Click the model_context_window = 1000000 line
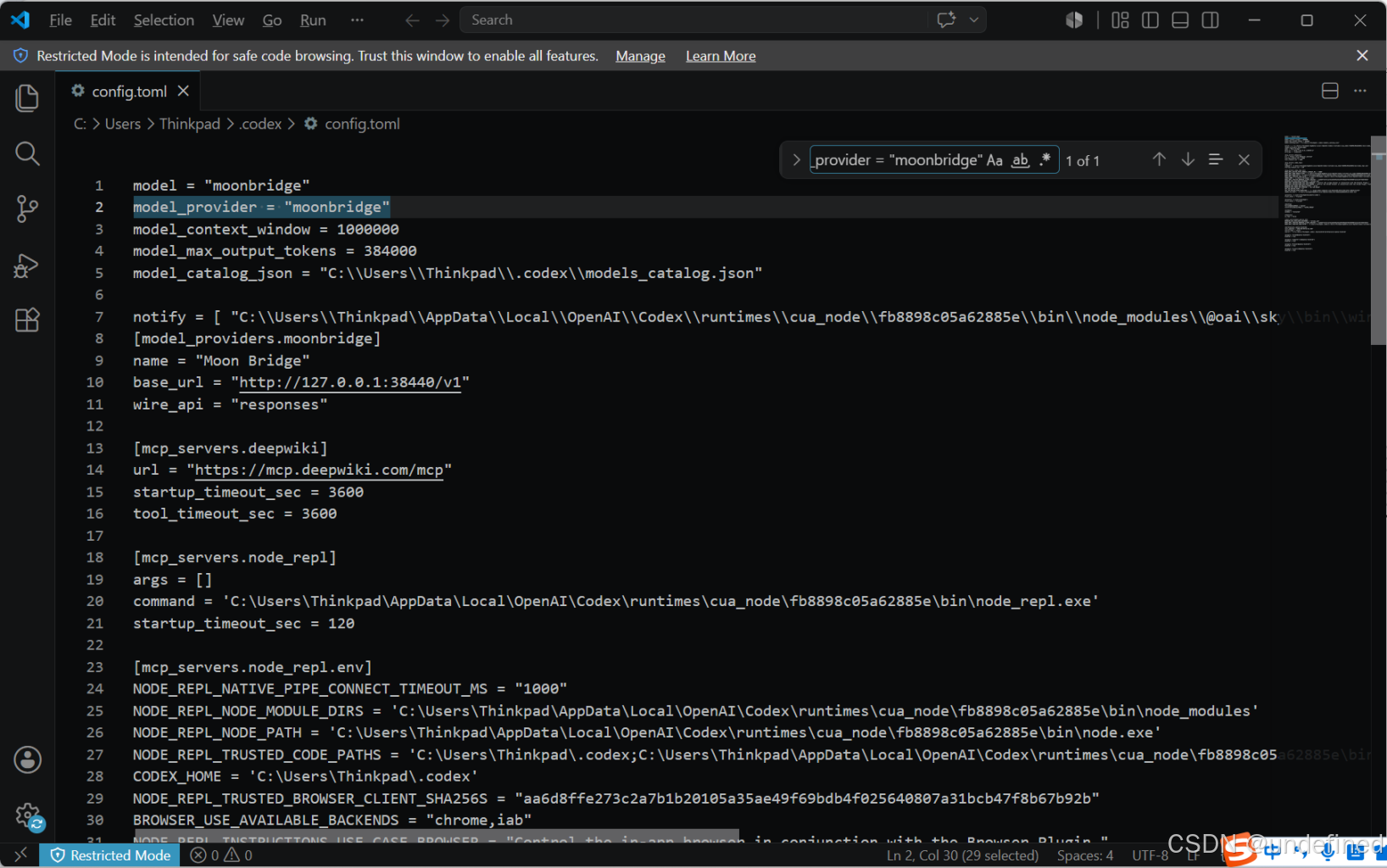 coord(265,230)
